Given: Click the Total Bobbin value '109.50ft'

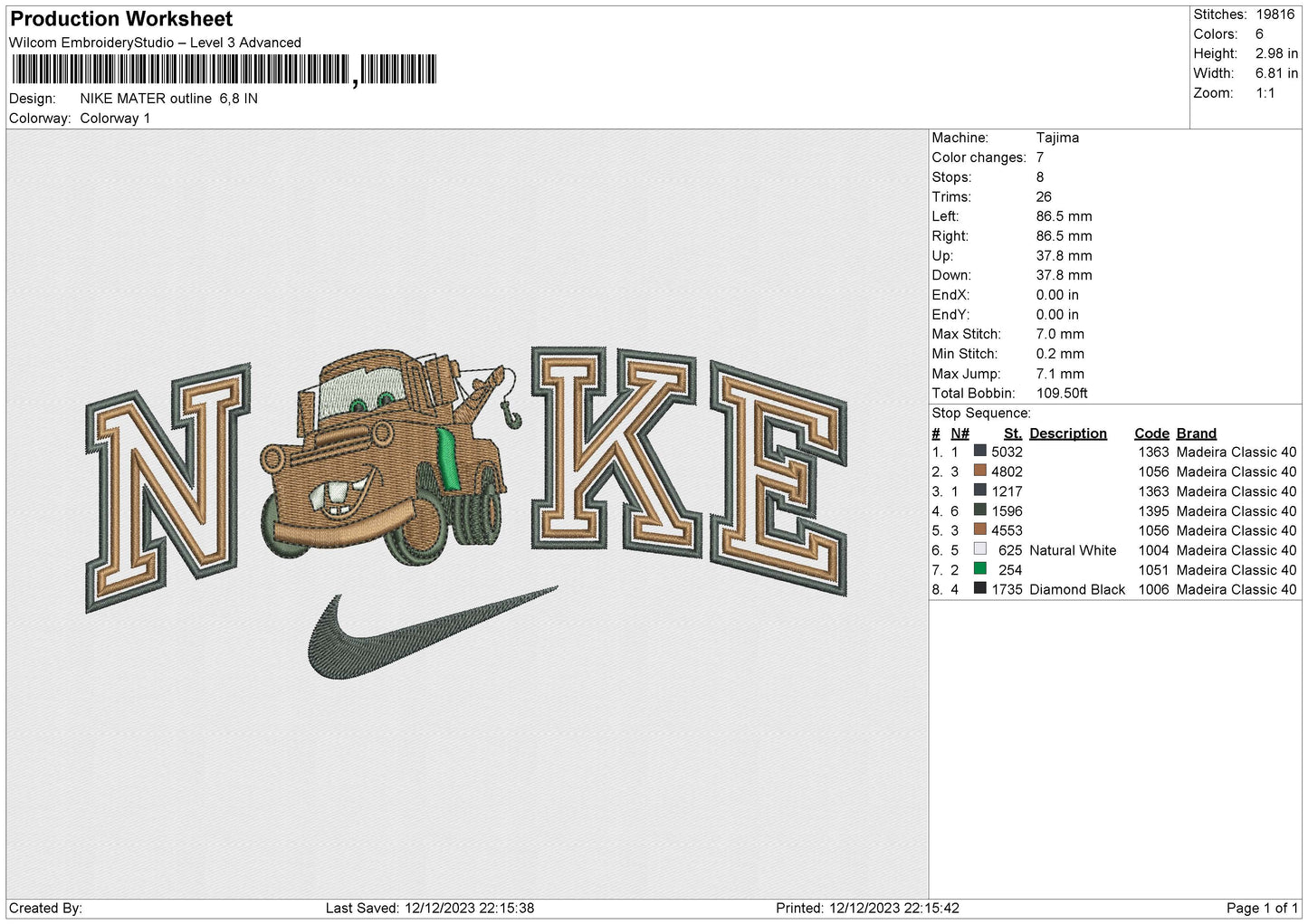Looking at the screenshot, I should coord(1062,393).
